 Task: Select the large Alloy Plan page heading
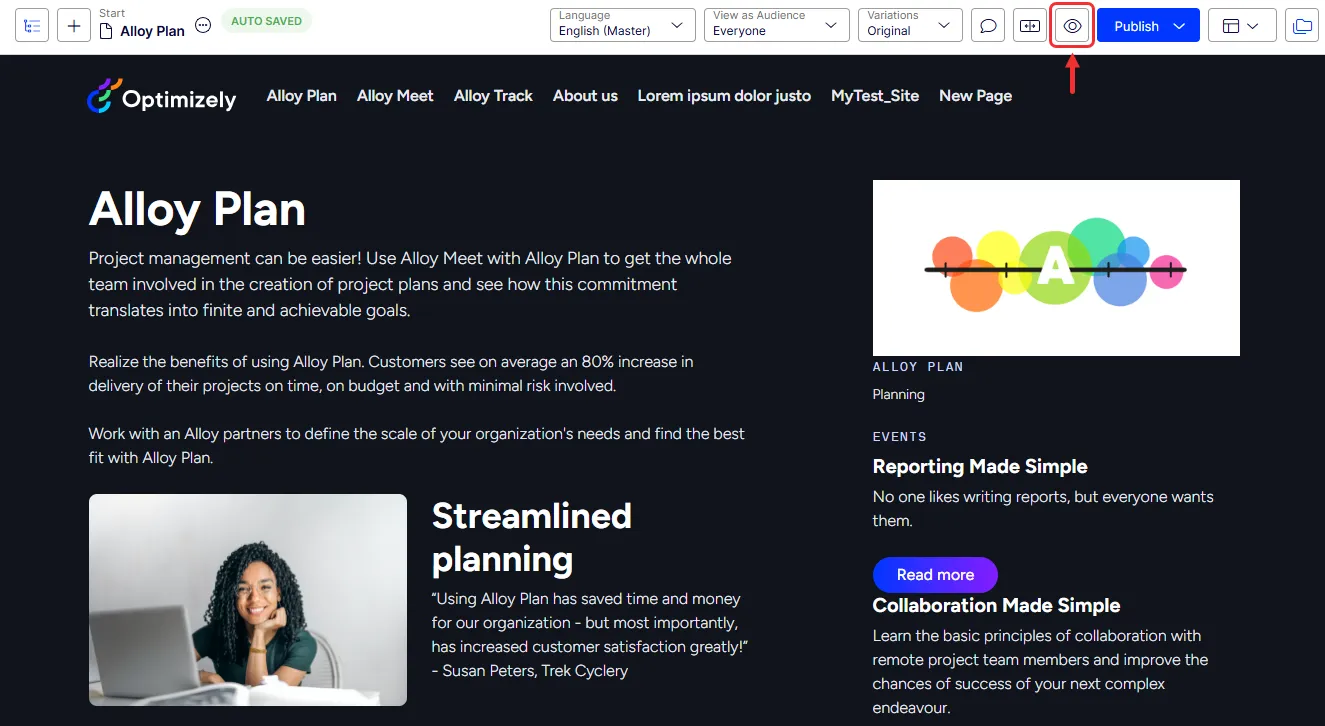197,210
